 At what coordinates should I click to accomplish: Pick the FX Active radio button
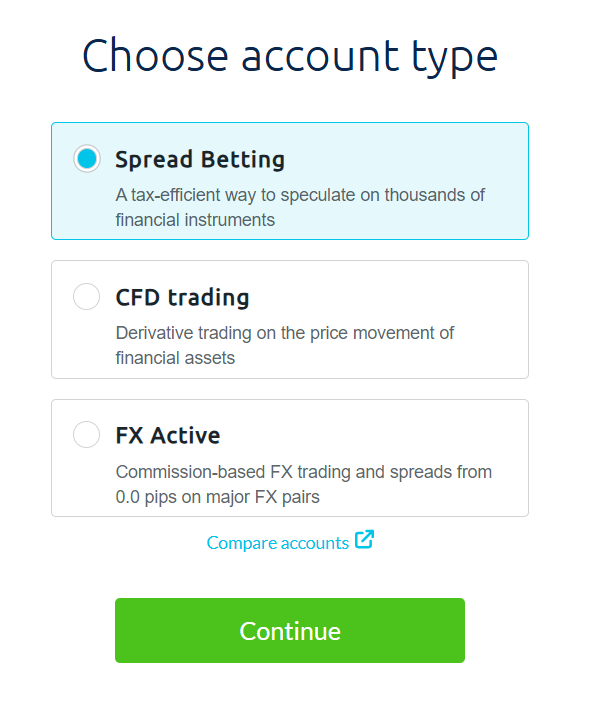[87, 434]
